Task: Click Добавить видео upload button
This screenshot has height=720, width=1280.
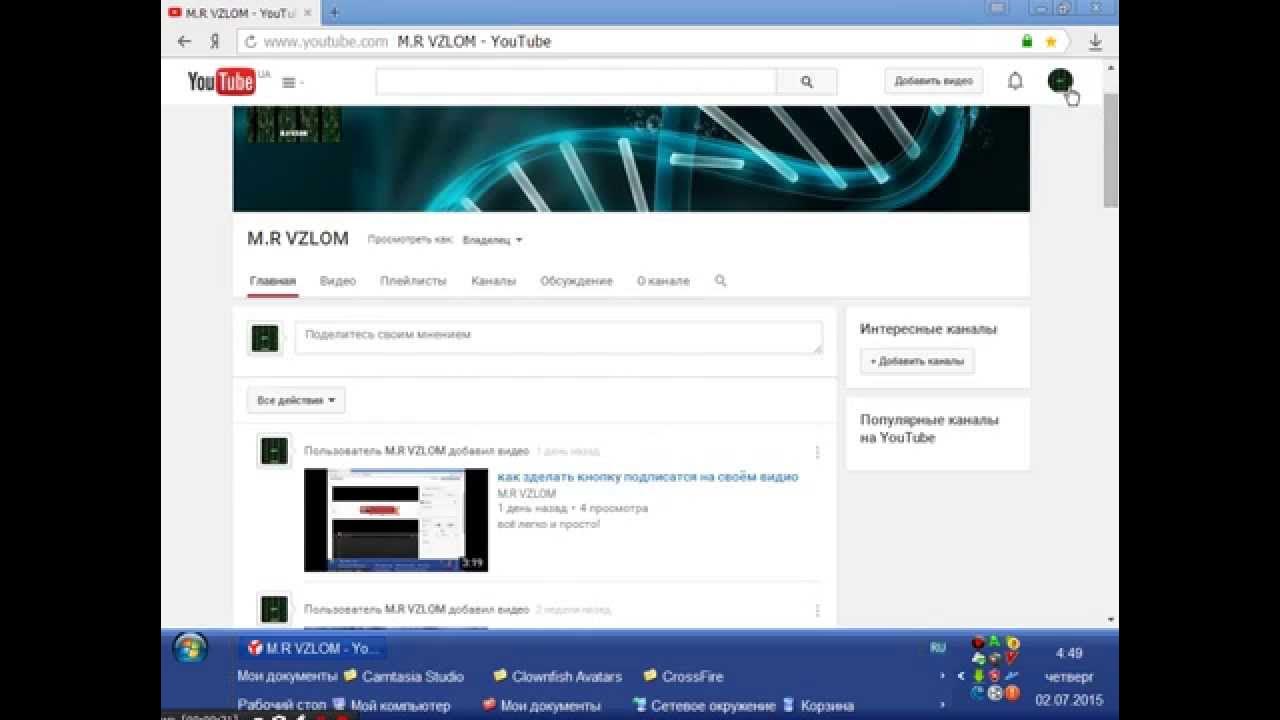Action: pyautogui.click(x=933, y=81)
